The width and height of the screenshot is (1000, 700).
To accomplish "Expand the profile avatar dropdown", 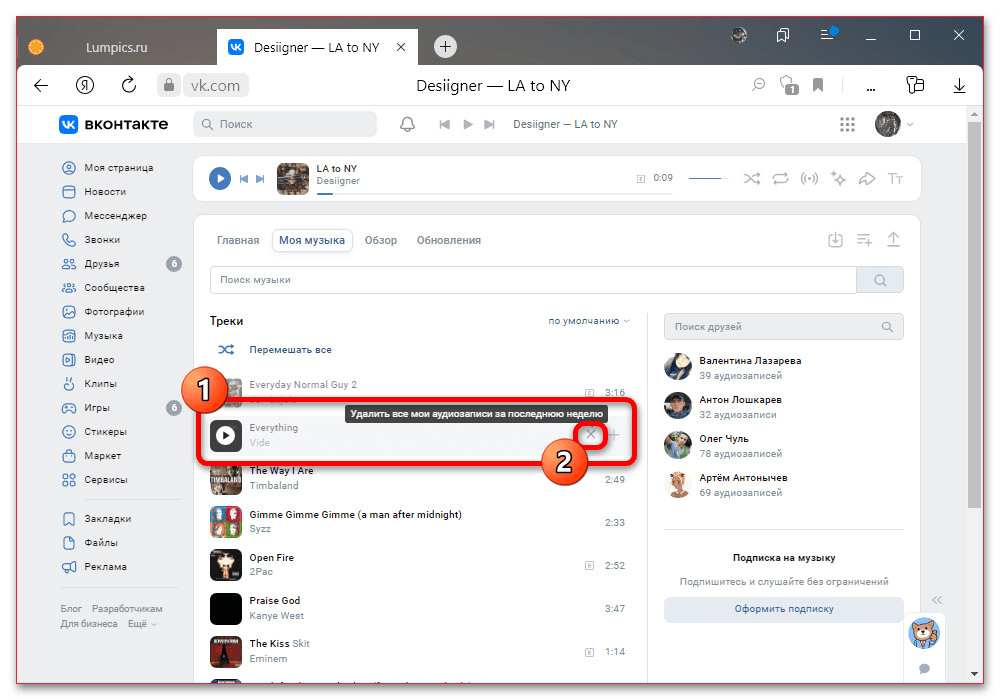I will tap(894, 124).
